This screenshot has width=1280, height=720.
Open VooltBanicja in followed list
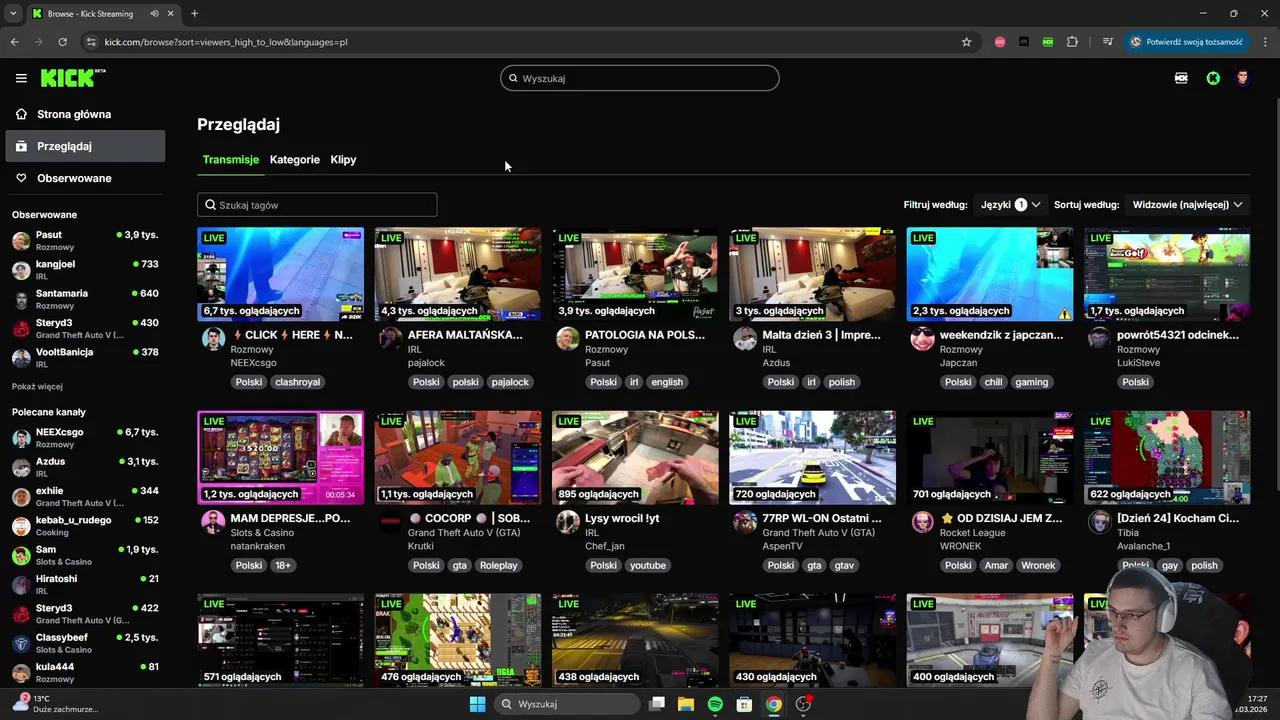[x=85, y=358]
